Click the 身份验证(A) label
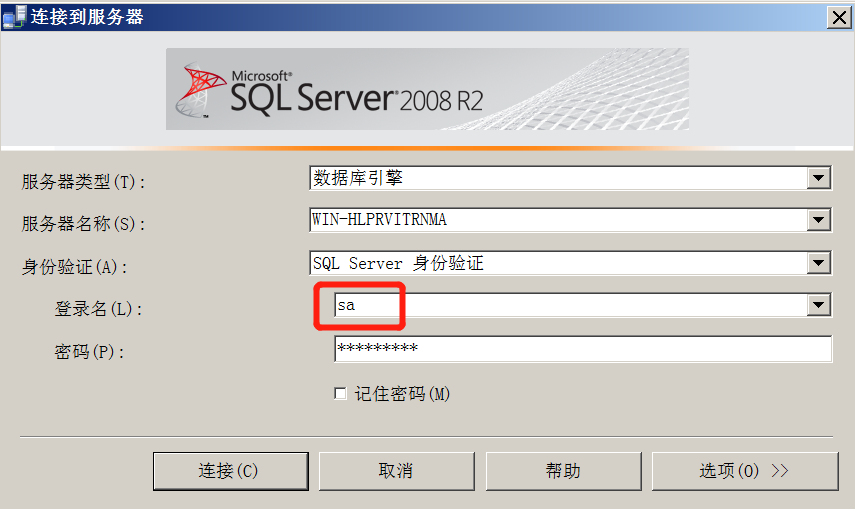This screenshot has height=509, width=855. 75,267
